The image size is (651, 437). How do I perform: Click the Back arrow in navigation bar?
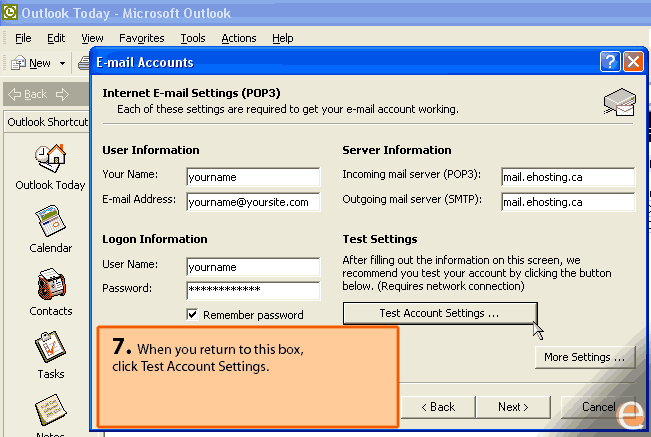pos(13,94)
